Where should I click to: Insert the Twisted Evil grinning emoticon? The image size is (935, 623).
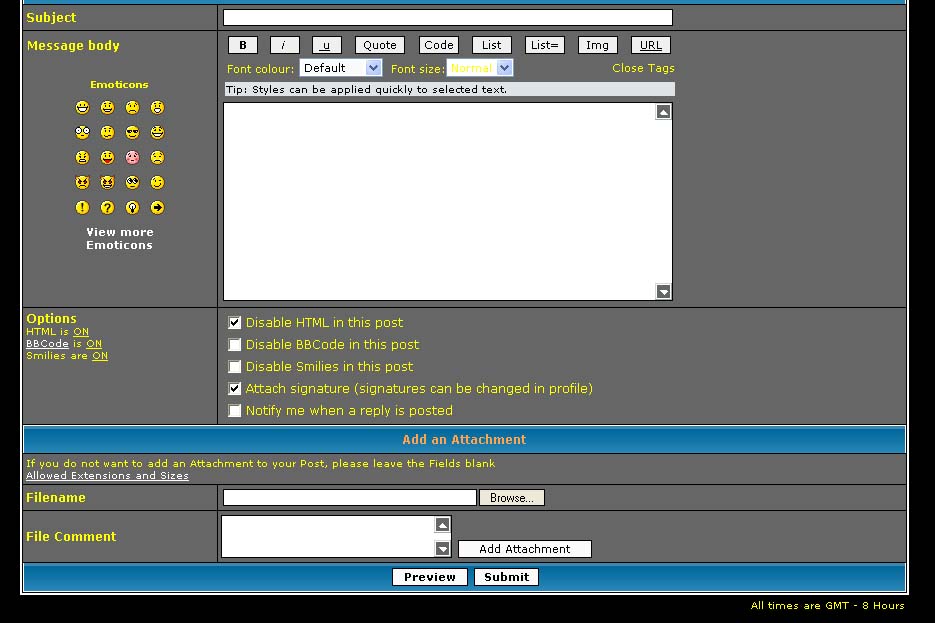coord(107,182)
